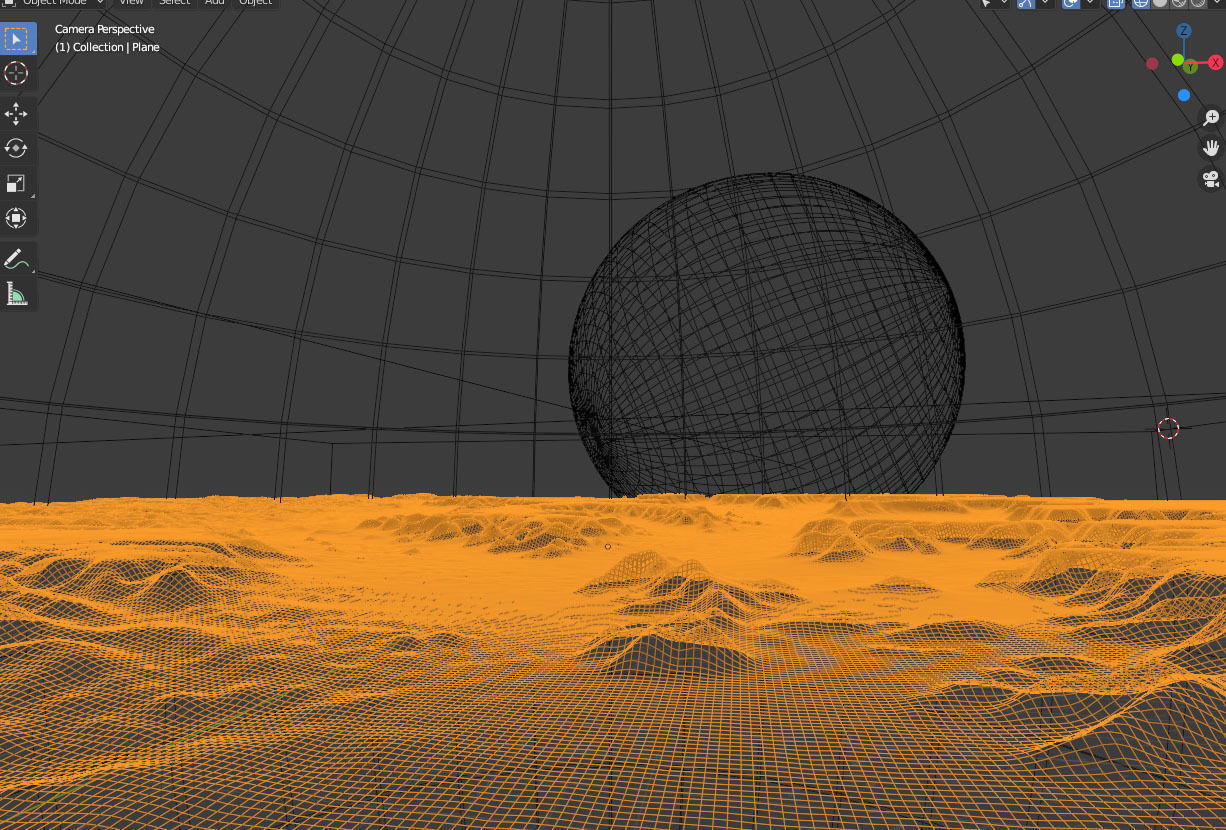
Task: Switch to solid viewport shading
Action: [x=1160, y=3]
